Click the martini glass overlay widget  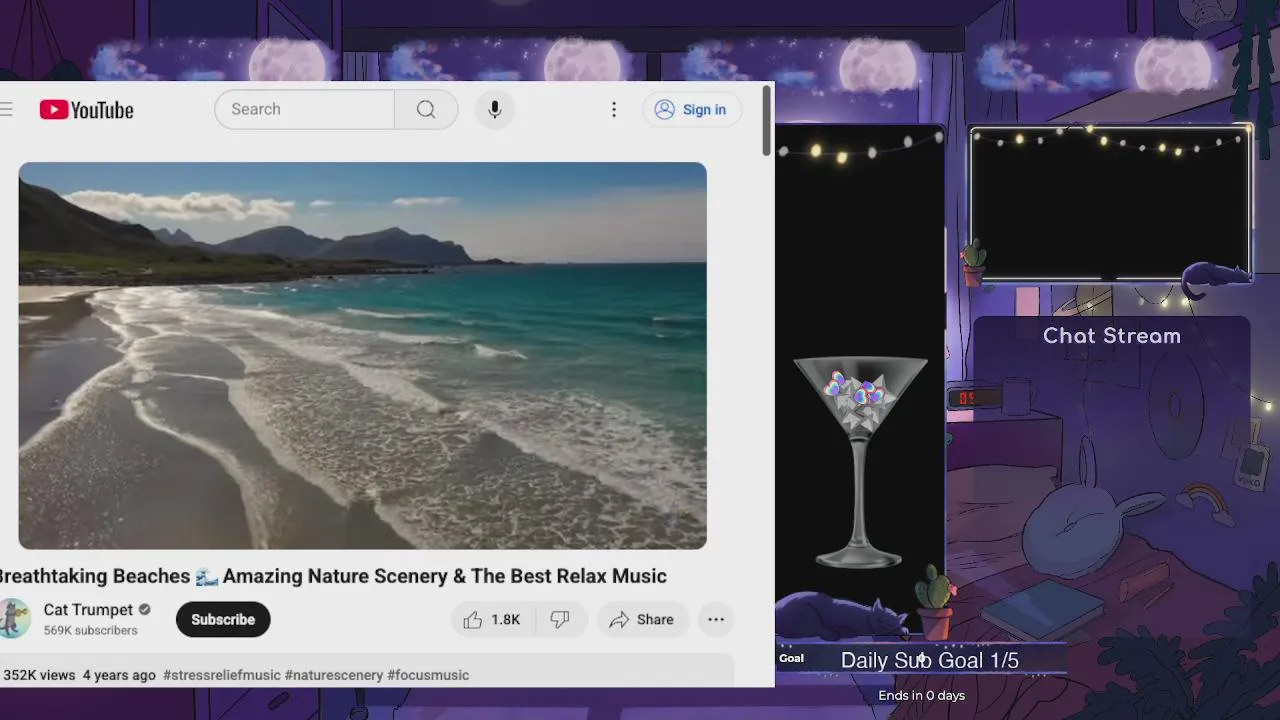tap(861, 462)
